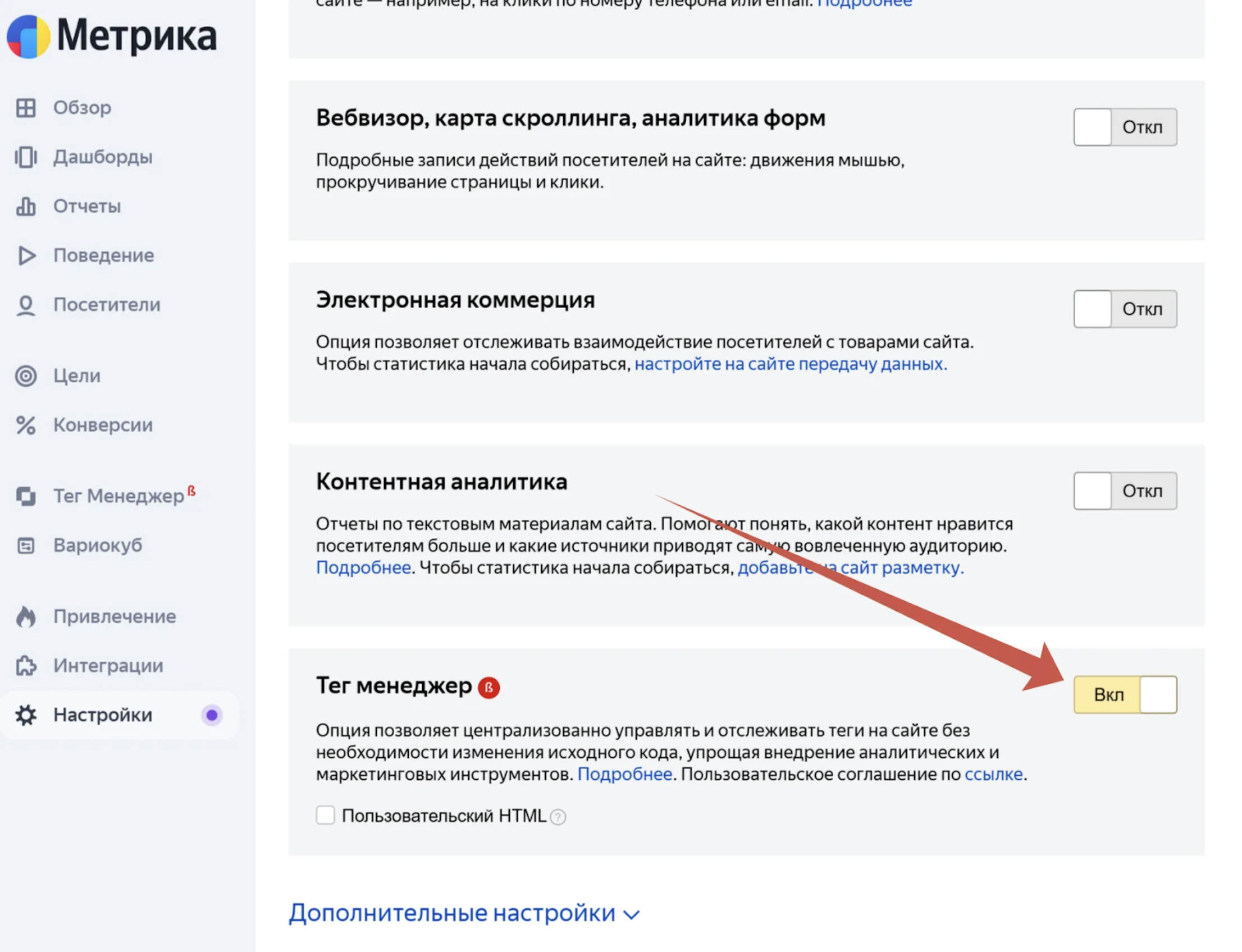Check the Пользовательский HTML checkbox
This screenshot has height=952, width=1242.
pos(326,816)
